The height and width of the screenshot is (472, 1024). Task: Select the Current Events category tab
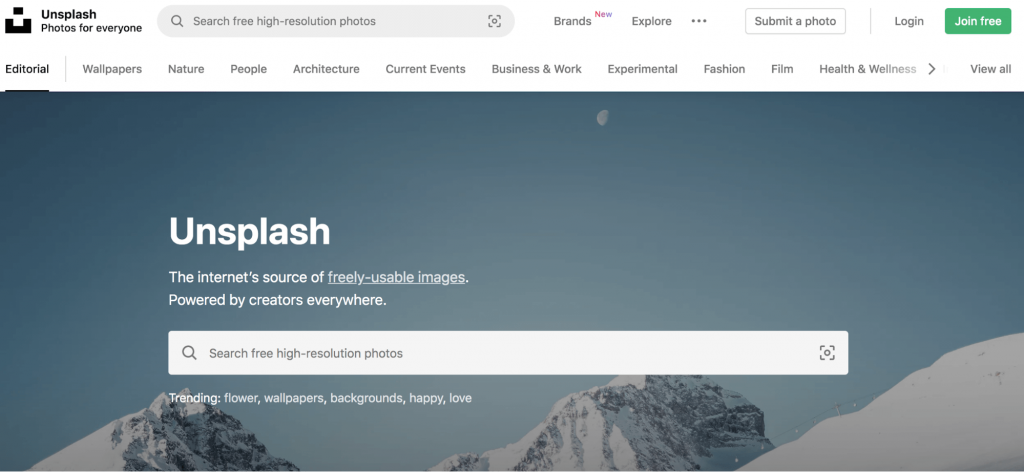pos(425,69)
